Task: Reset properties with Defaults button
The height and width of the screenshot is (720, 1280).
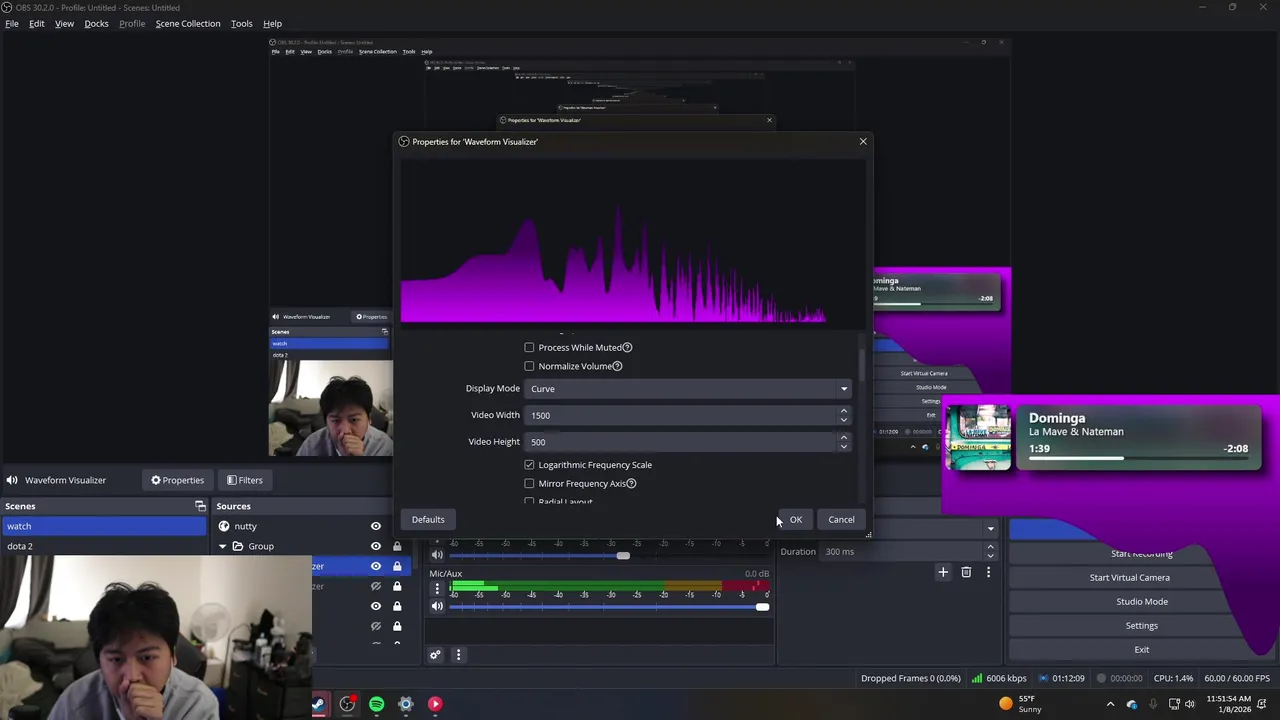Action: pos(428,520)
